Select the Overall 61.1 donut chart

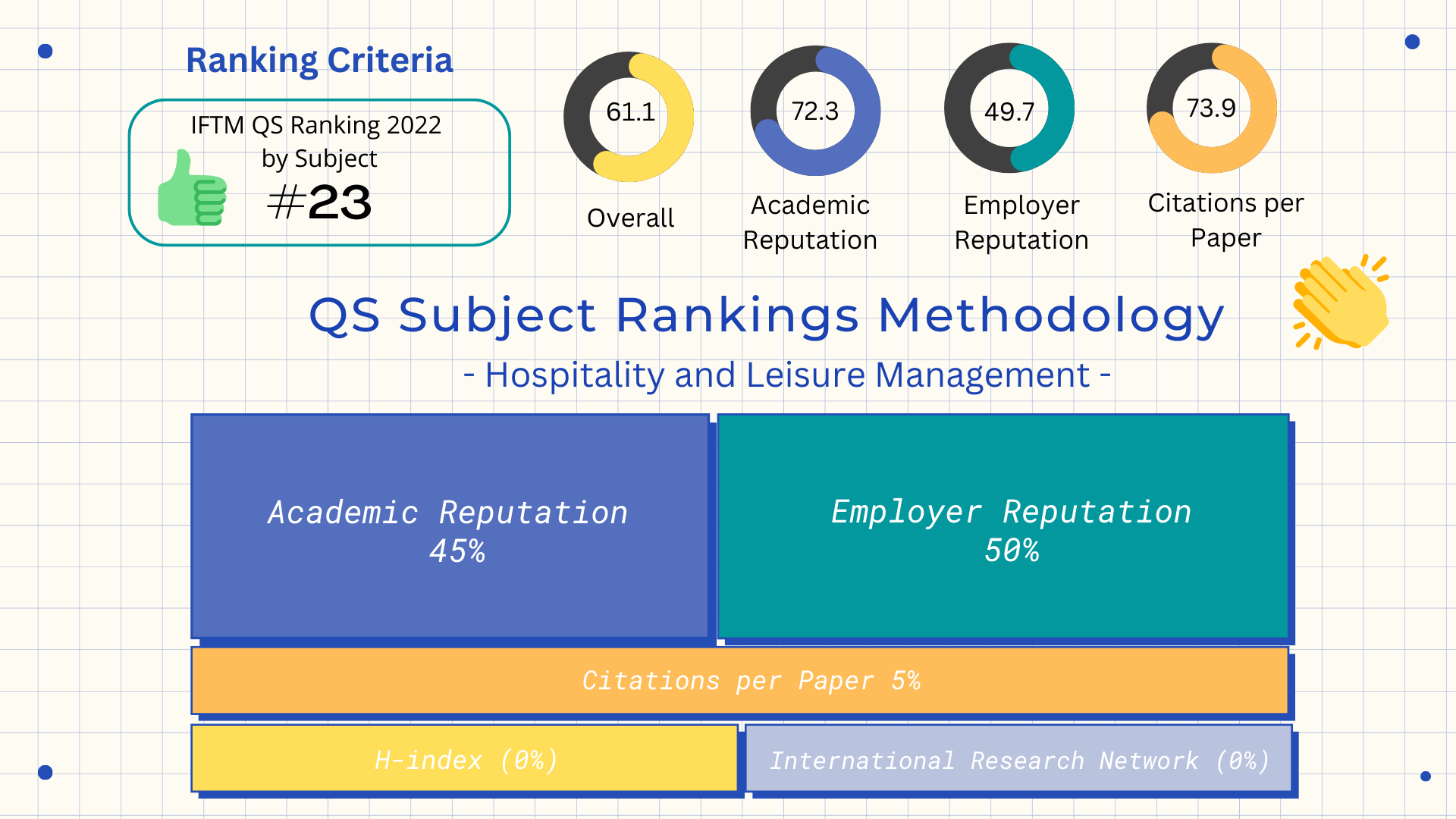coord(629,116)
